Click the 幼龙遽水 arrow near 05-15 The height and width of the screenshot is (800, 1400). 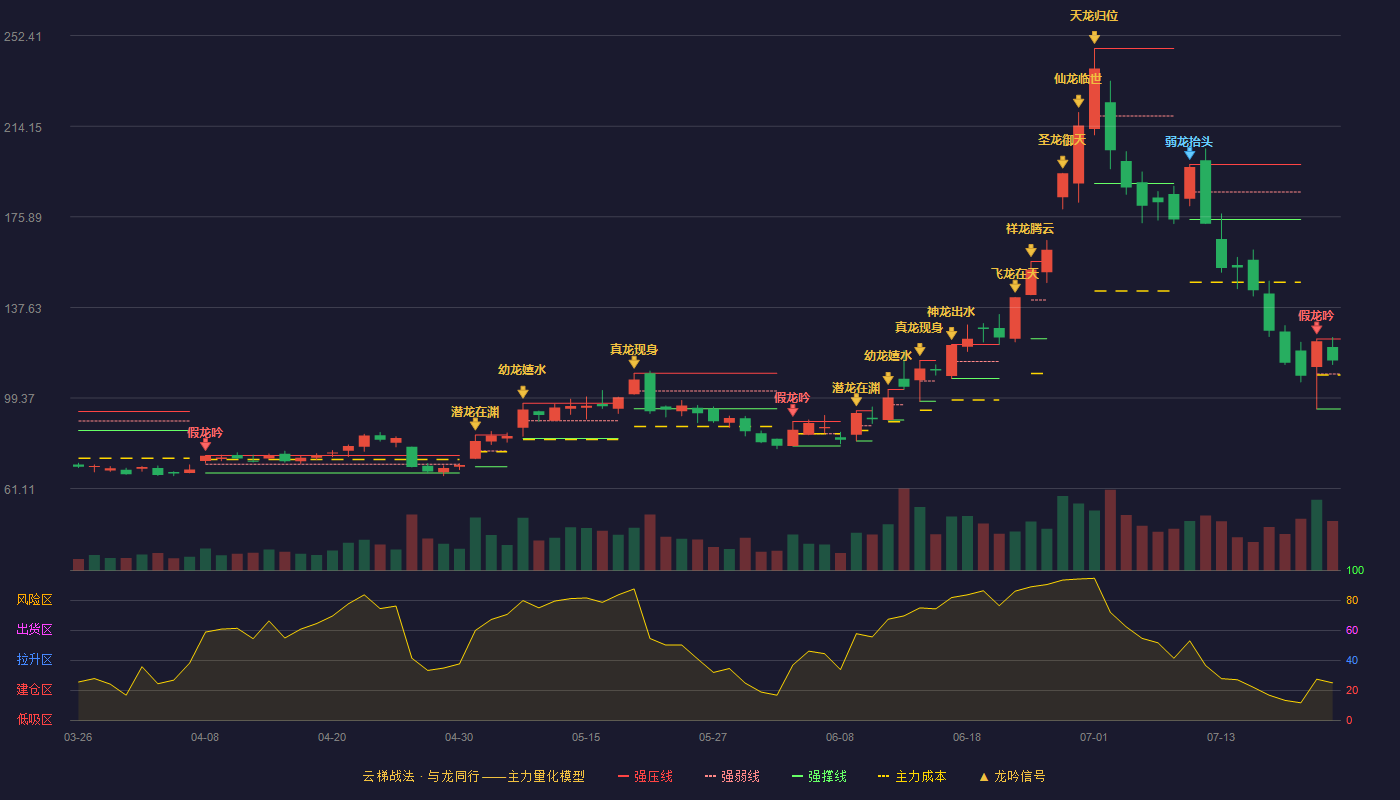point(522,392)
